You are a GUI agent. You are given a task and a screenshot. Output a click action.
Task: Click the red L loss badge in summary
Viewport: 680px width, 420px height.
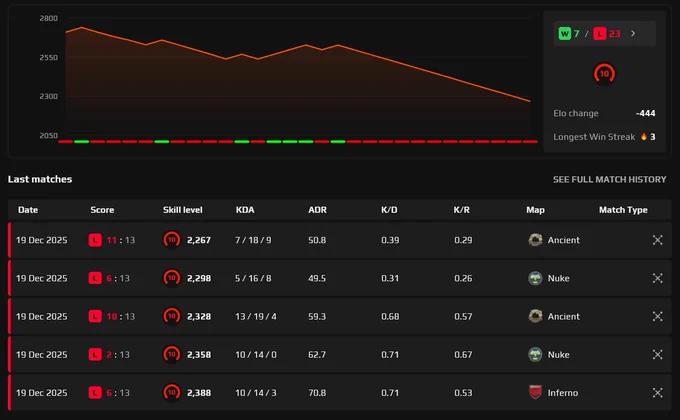pyautogui.click(x=600, y=33)
